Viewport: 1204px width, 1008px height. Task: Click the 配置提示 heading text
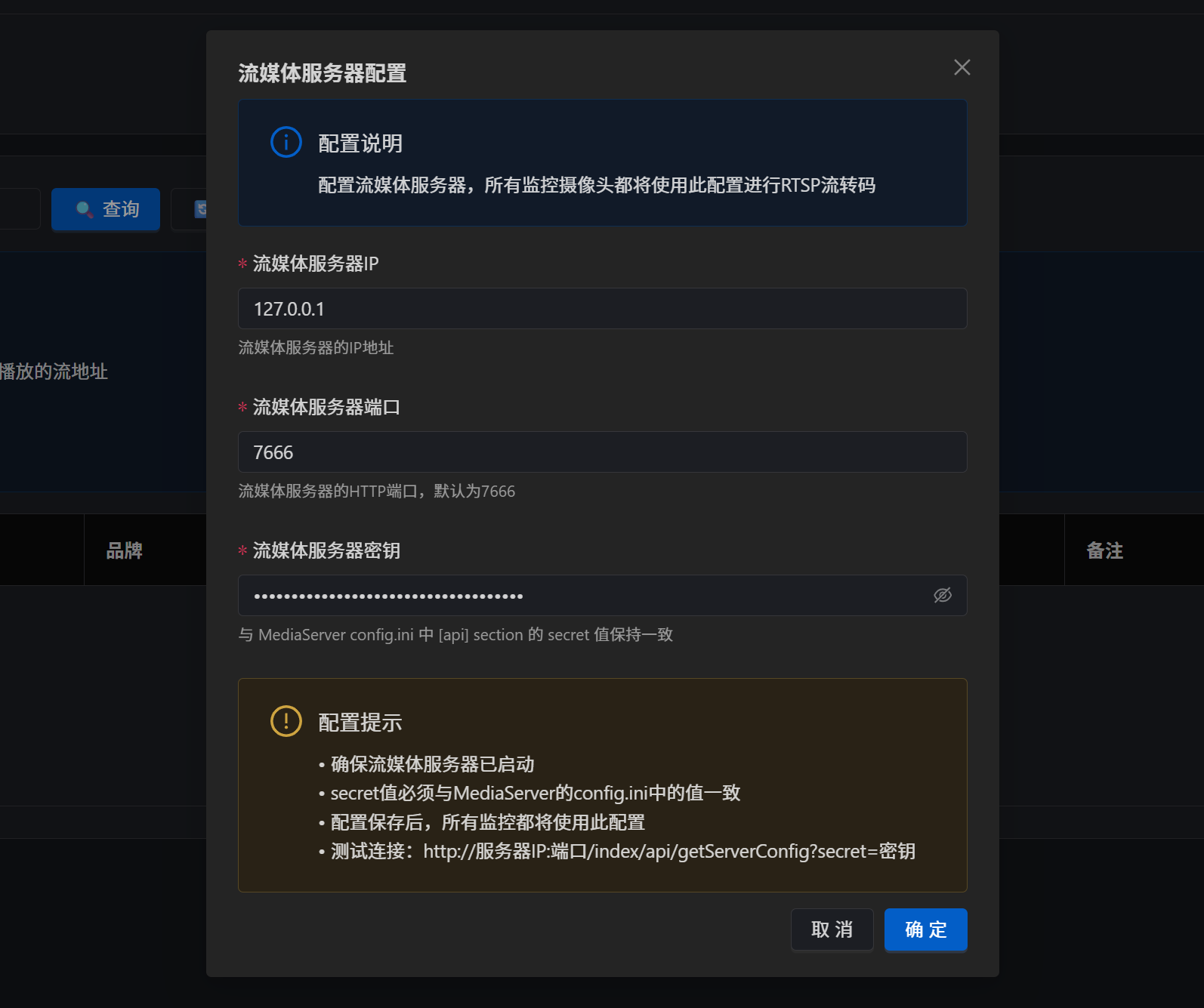point(360,723)
